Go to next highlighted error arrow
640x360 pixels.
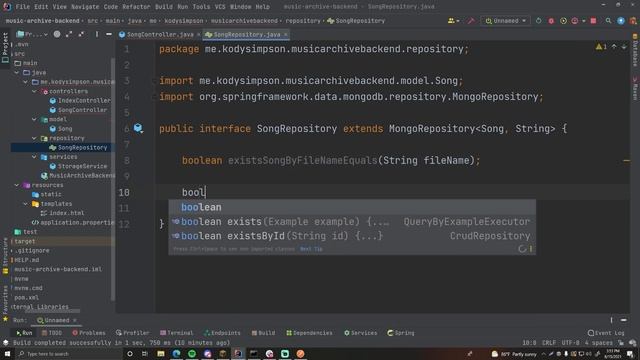tap(624, 47)
